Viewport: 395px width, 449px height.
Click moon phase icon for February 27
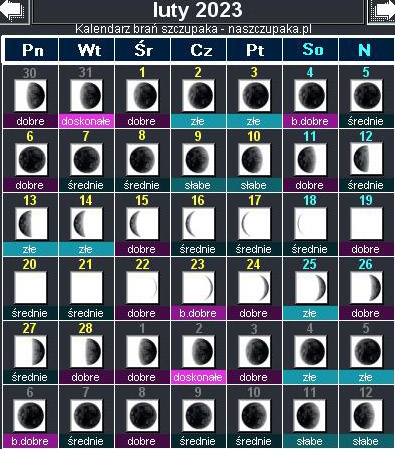[31, 351]
